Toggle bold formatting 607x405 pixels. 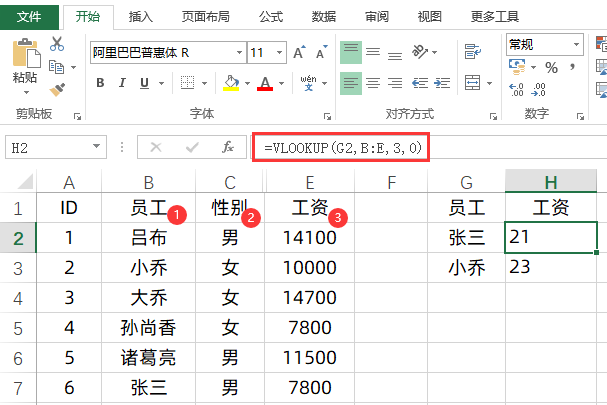[100, 83]
